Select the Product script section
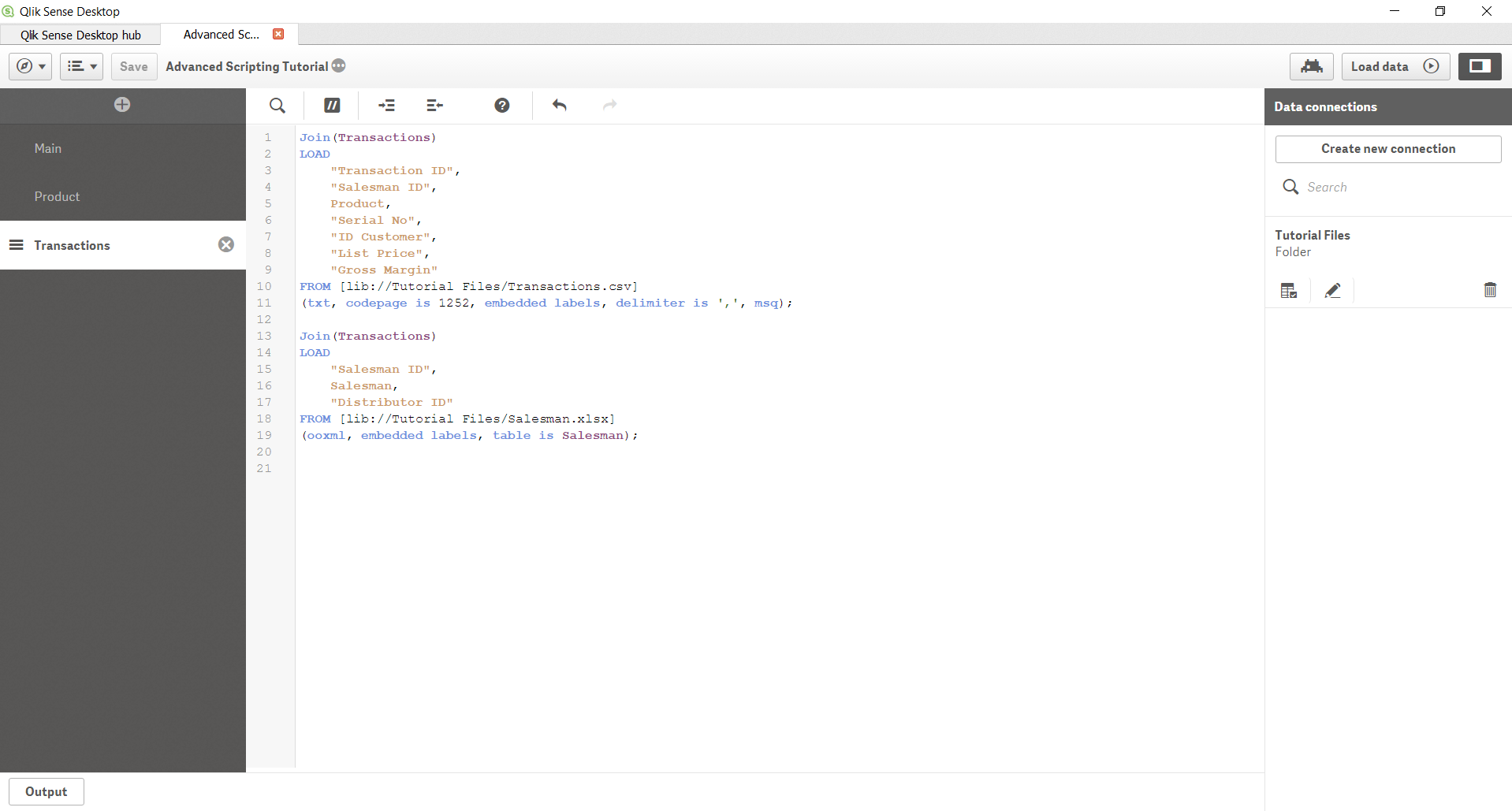The height and width of the screenshot is (811, 1512). [123, 196]
